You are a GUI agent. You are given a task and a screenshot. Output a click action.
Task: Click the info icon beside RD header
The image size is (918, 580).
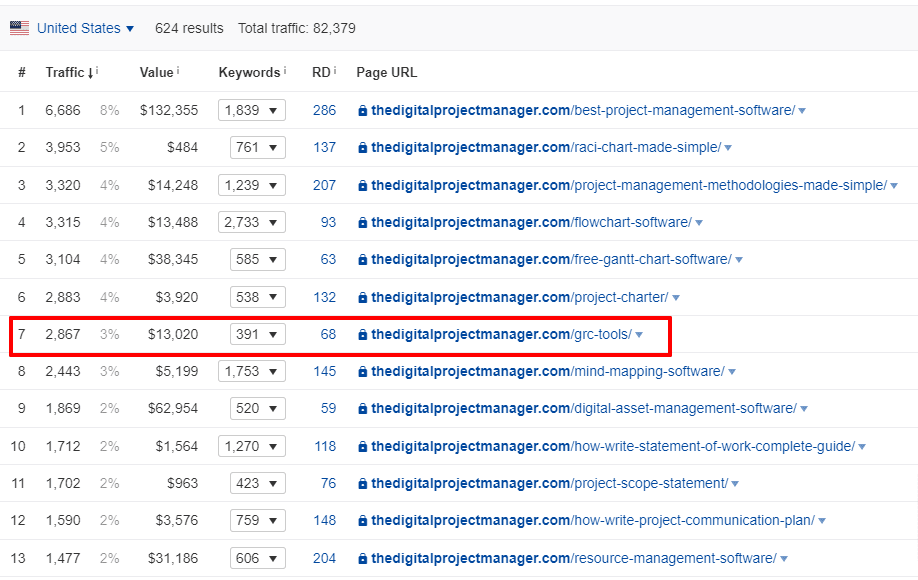tap(334, 70)
